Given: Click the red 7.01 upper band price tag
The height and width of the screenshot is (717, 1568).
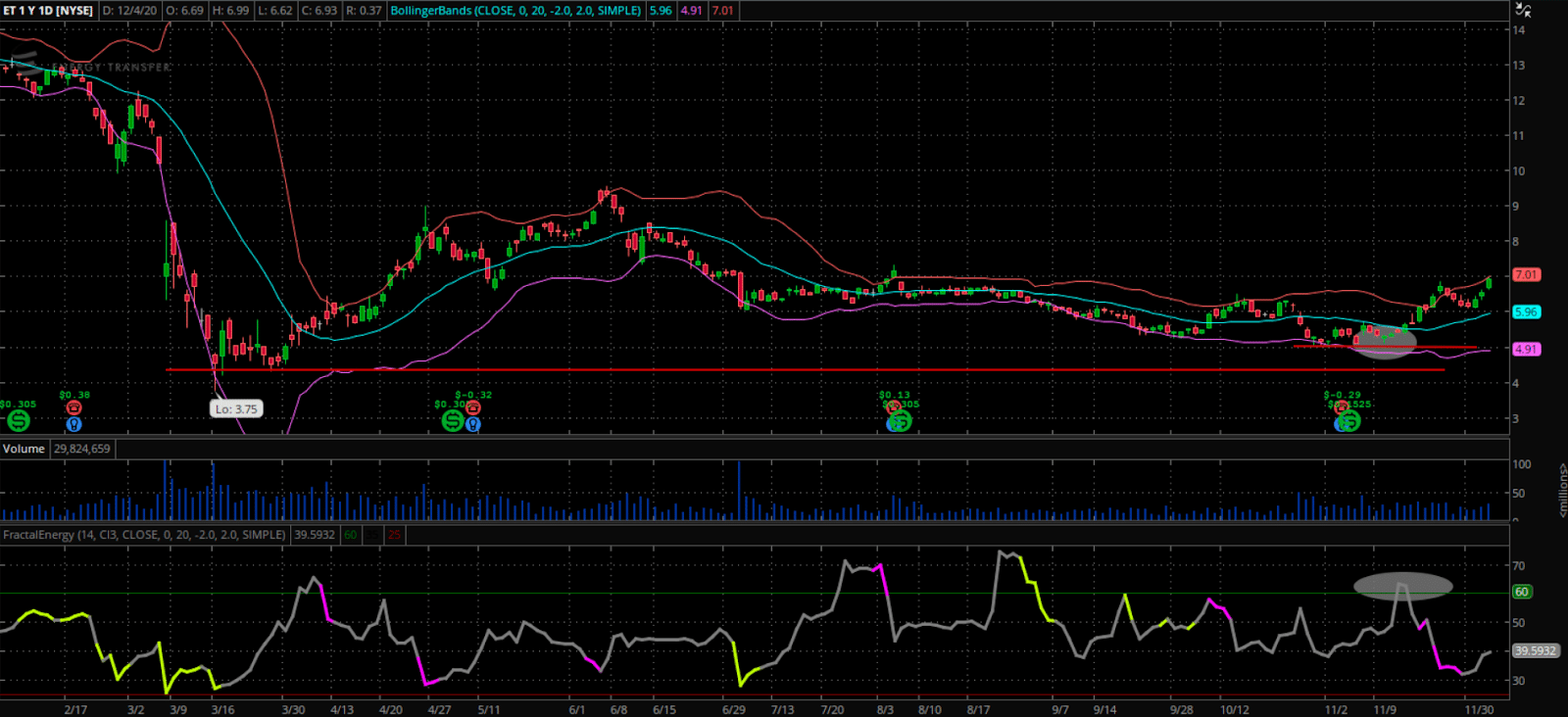Looking at the screenshot, I should click(x=1526, y=275).
